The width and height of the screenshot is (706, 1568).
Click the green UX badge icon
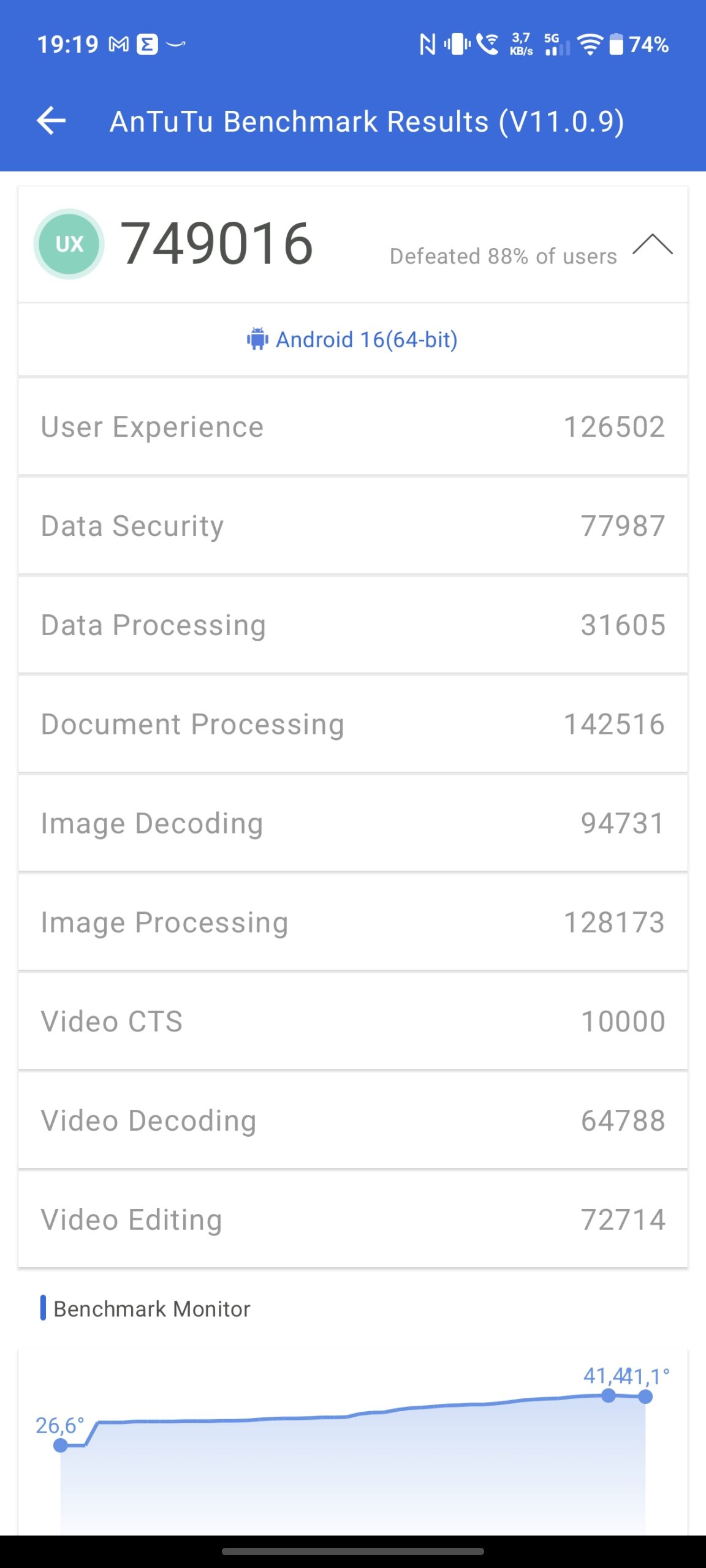pos(69,244)
